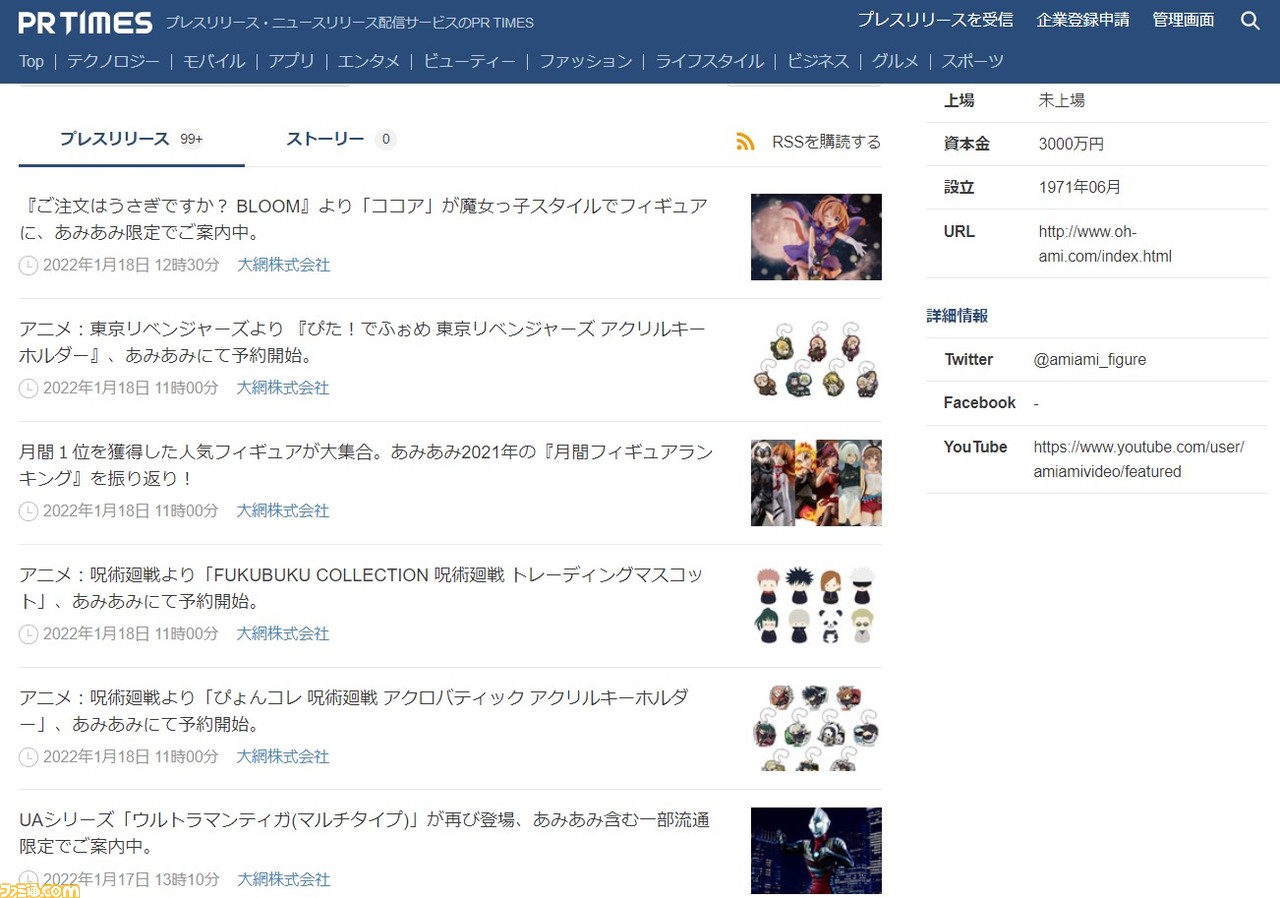1280x898 pixels.
Task: Click the 東京リベンジャーズ keychains thumbnail
Action: pos(816,360)
